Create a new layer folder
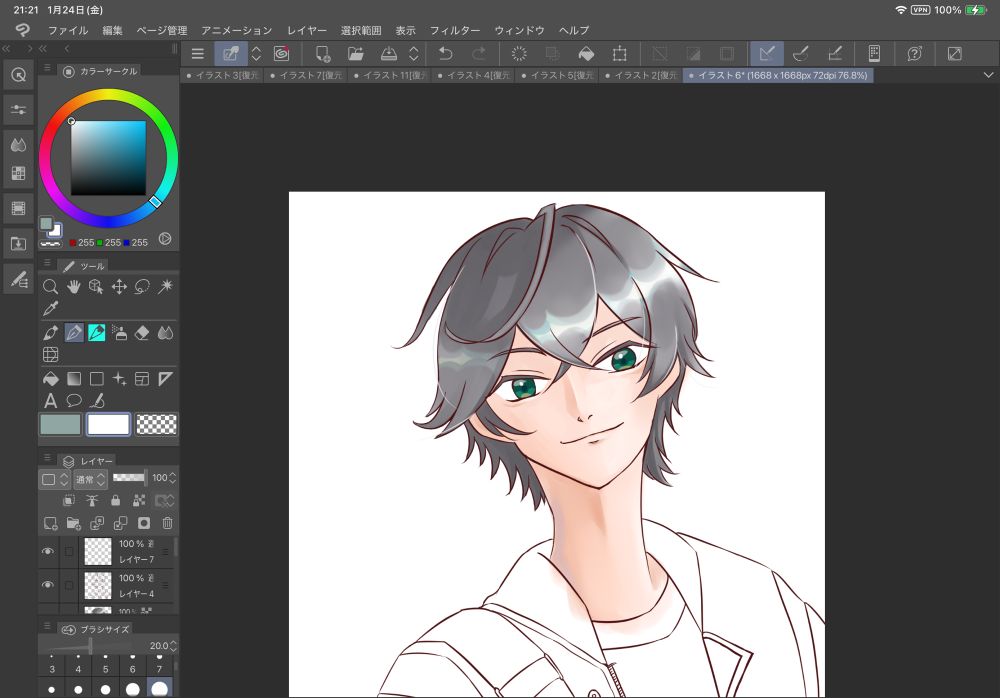The image size is (1000, 698). coord(73,523)
